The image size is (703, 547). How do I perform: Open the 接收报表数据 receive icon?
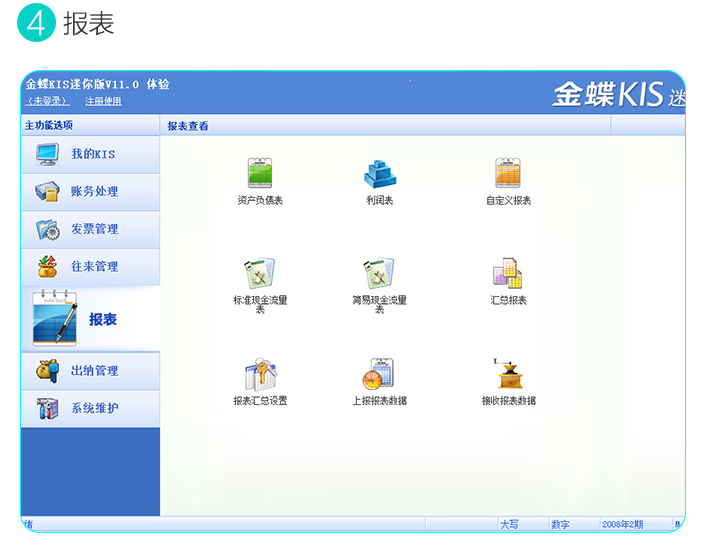508,376
